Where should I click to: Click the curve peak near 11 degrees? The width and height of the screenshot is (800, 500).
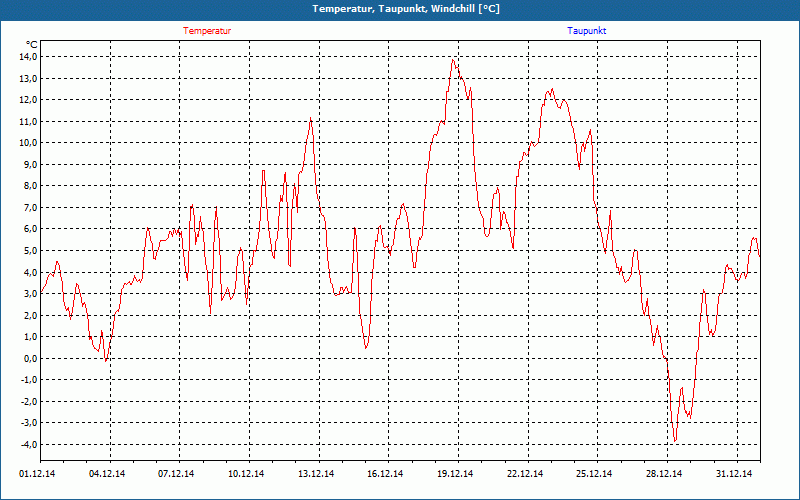pyautogui.click(x=310, y=118)
